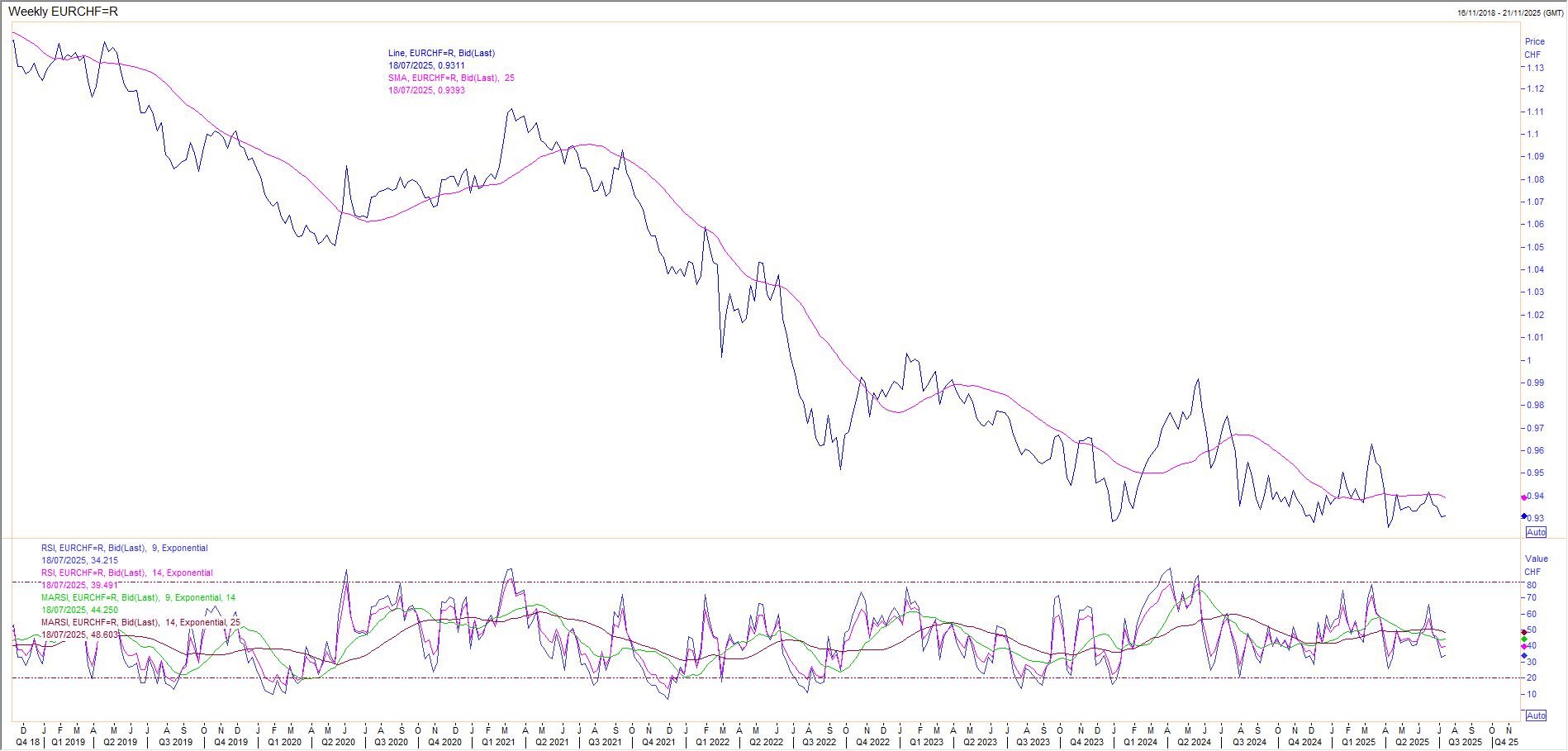Click the date range label in top-right corner
Screen dimensions: 1568x751
click(1509, 13)
